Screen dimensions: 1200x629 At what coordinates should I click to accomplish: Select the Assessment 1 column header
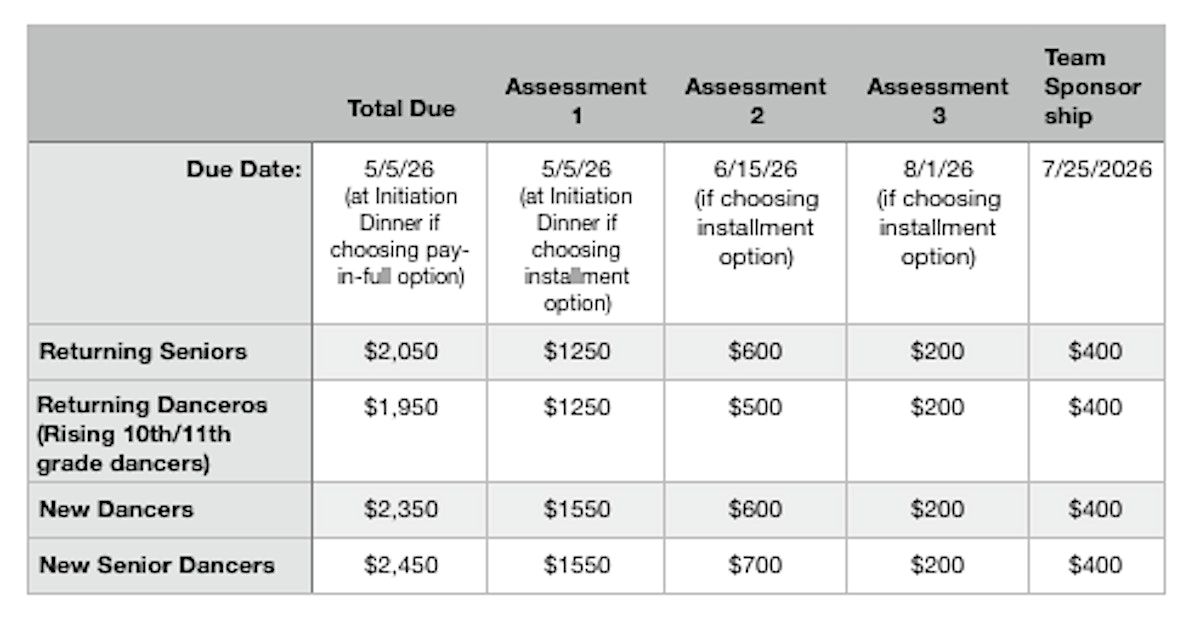pyautogui.click(x=575, y=100)
